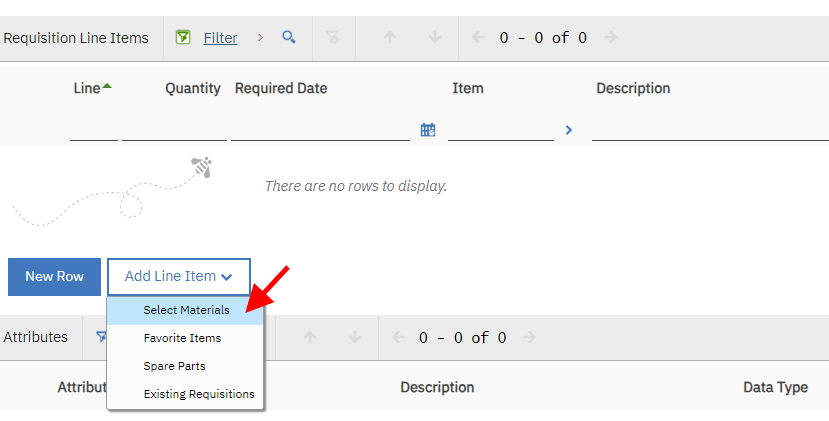Sort by the Required Date column header
Screen dimensions: 829x421
click(281, 88)
